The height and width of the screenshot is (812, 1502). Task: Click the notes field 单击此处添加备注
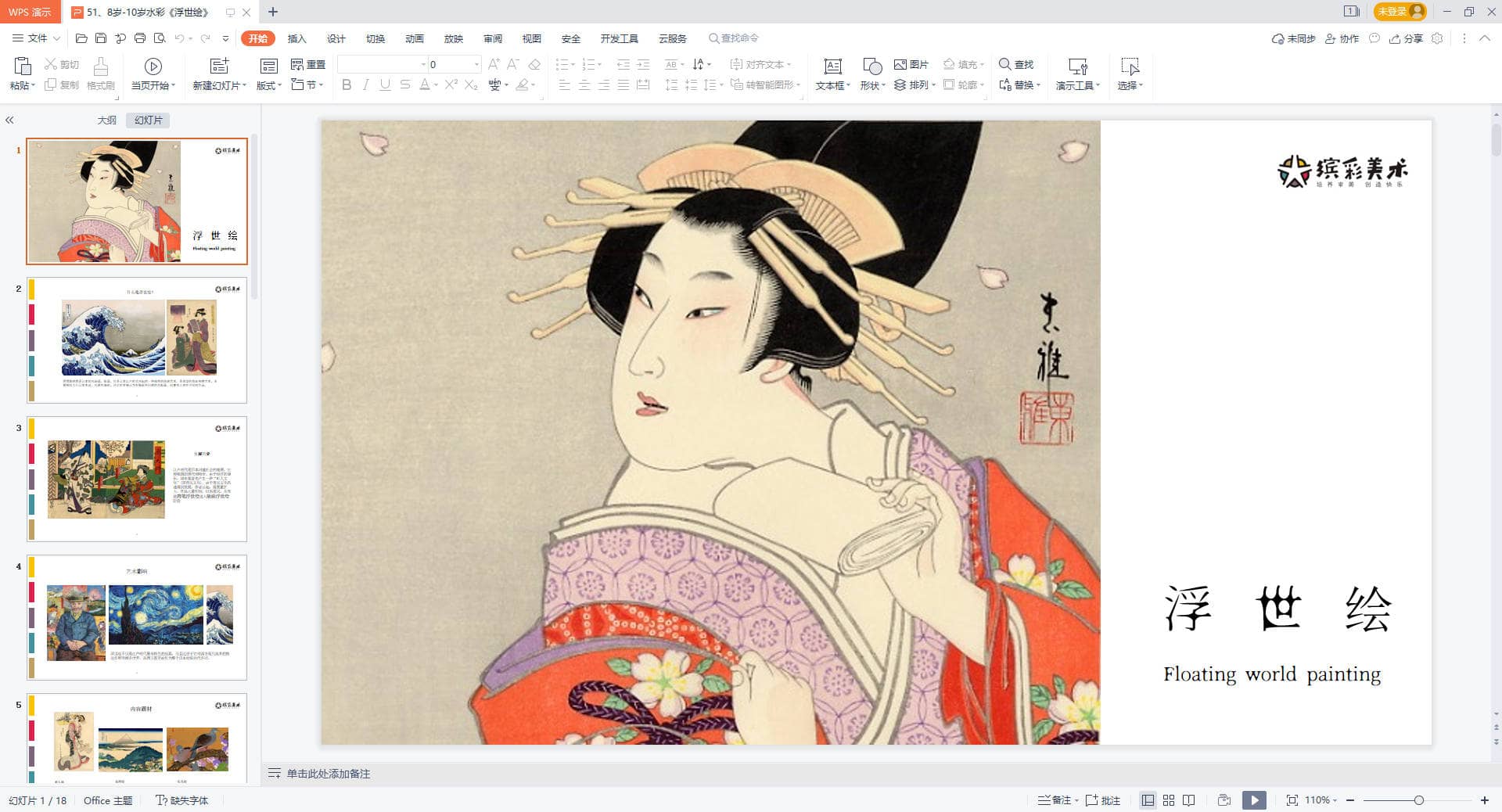coord(328,774)
